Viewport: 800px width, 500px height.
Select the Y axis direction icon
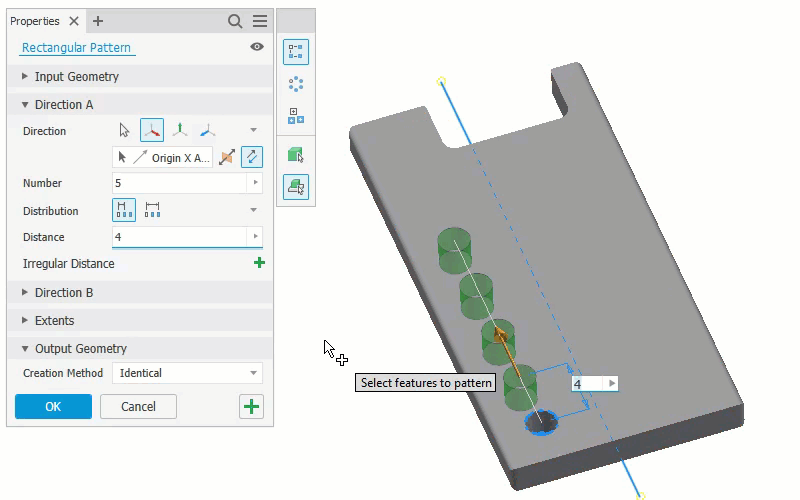(x=180, y=130)
